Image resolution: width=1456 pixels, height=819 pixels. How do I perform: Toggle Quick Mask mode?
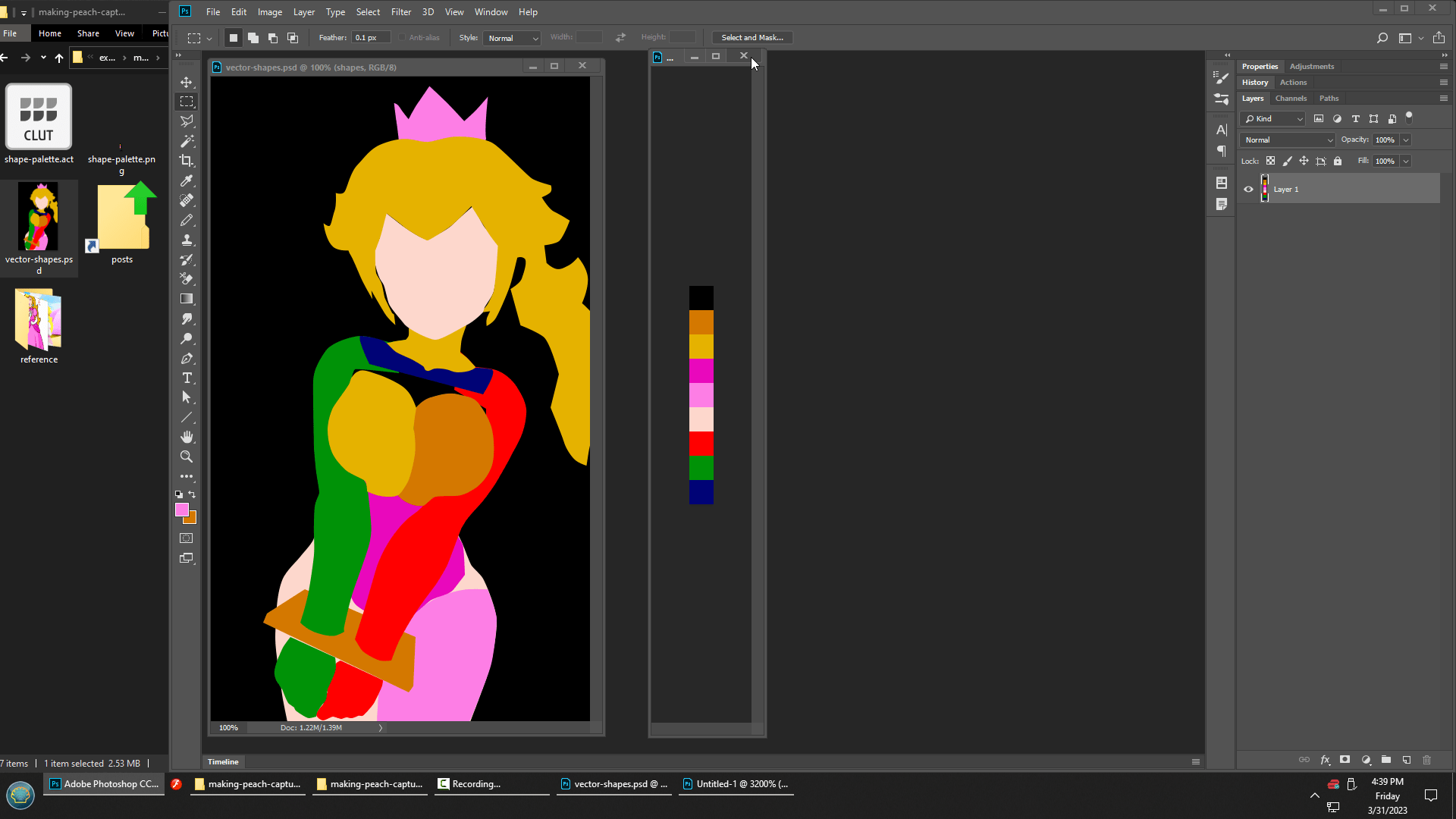tap(187, 538)
